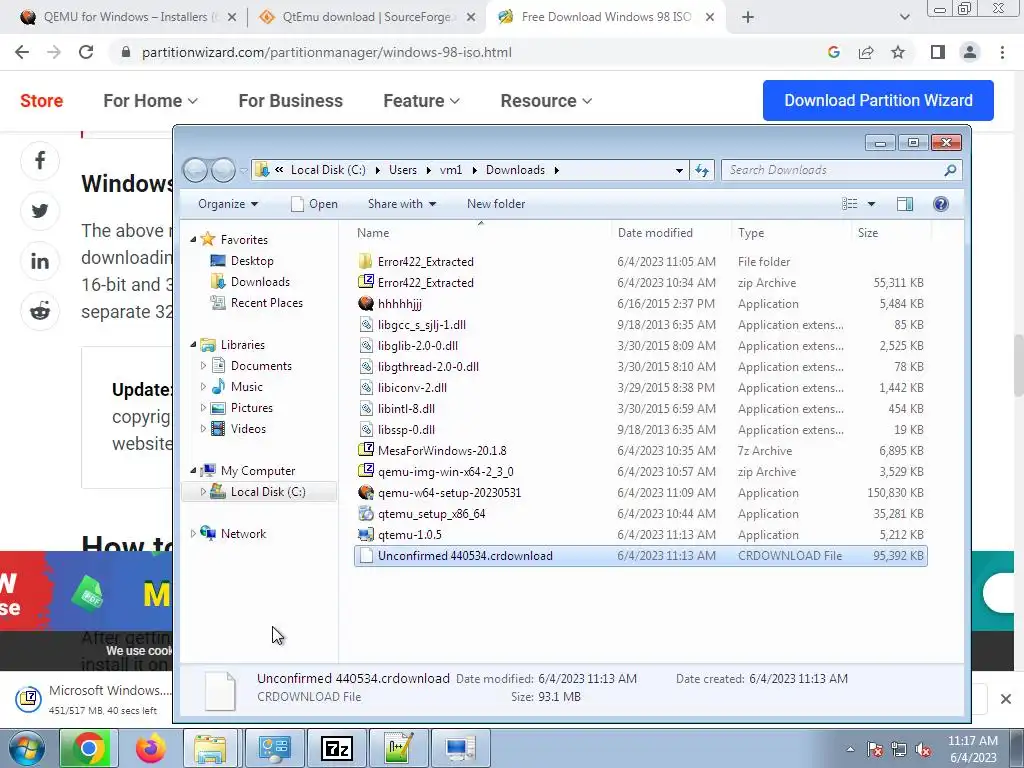1024x768 pixels.
Task: Sort by Size column header
Action: click(890, 233)
